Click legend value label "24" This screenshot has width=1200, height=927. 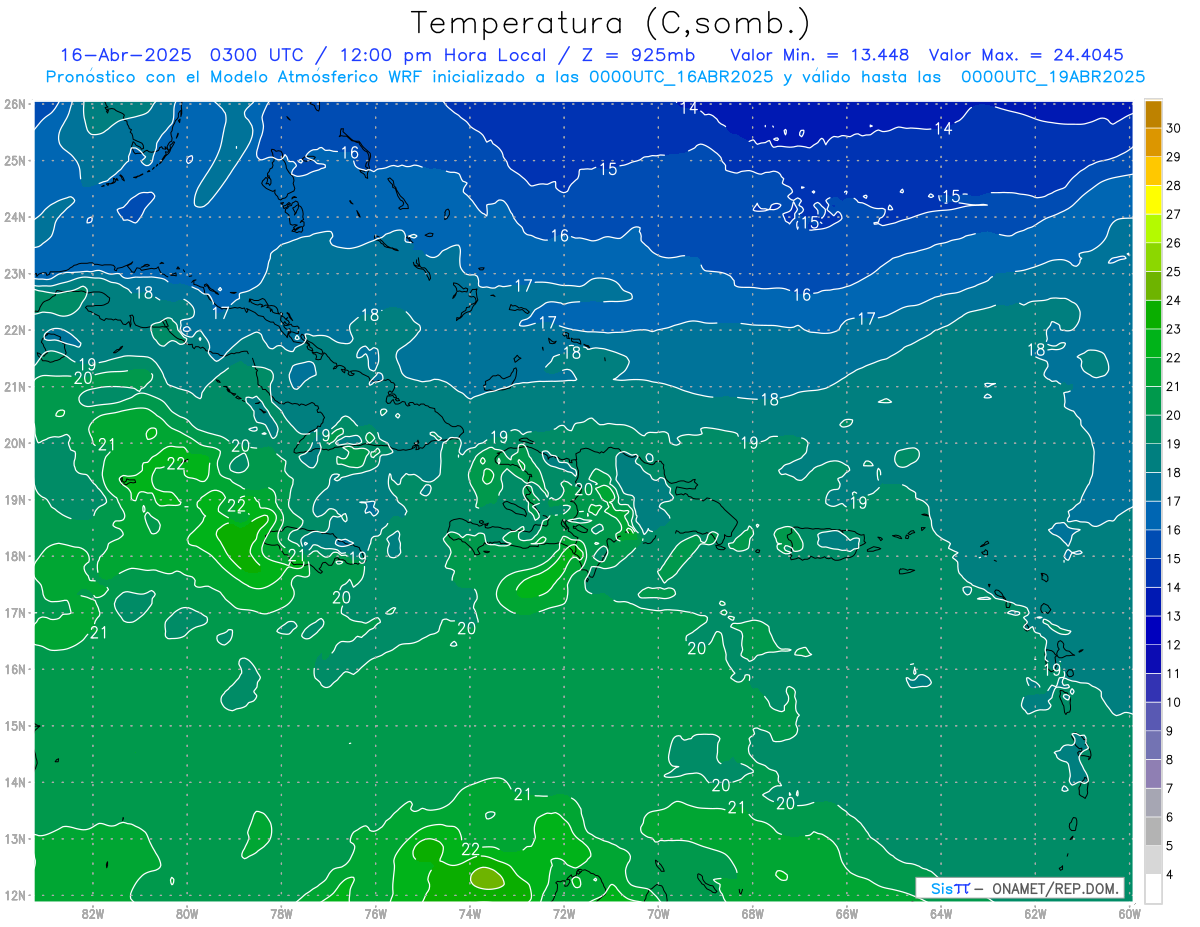[1174, 301]
